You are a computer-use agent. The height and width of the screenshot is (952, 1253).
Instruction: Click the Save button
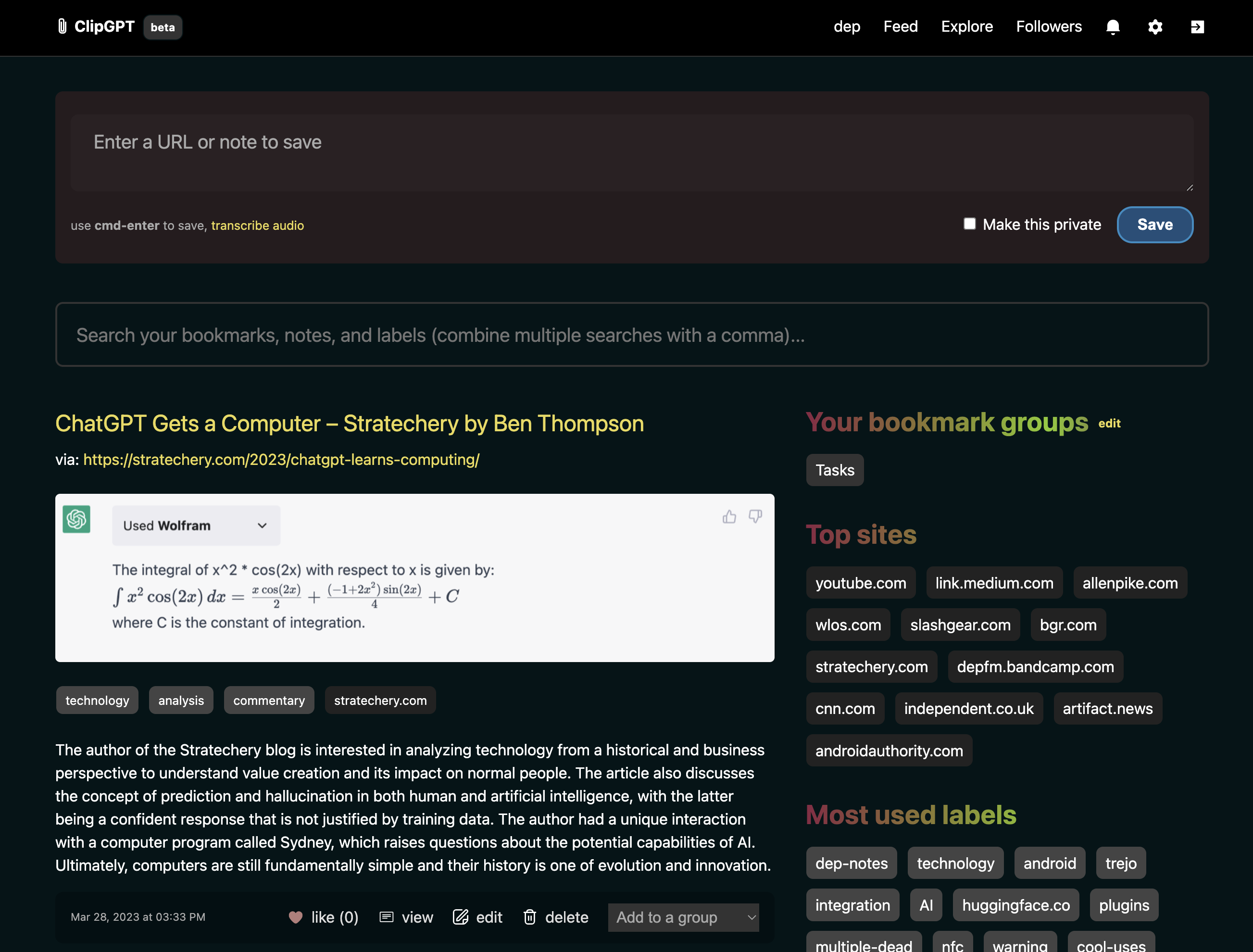click(x=1155, y=225)
